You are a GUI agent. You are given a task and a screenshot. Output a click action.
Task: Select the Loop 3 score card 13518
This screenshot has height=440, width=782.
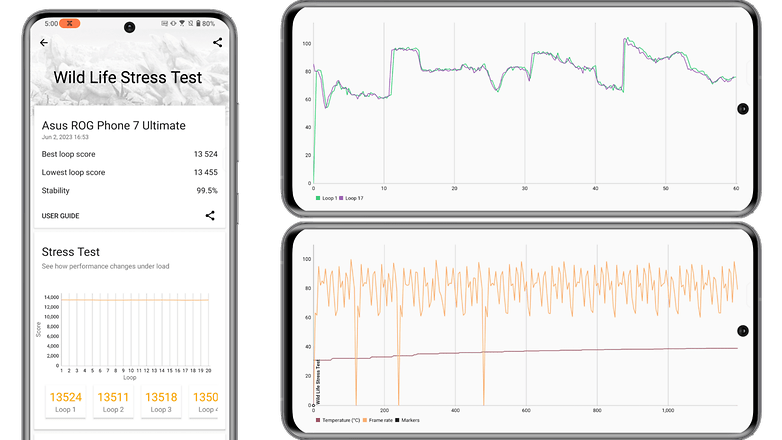[161, 402]
